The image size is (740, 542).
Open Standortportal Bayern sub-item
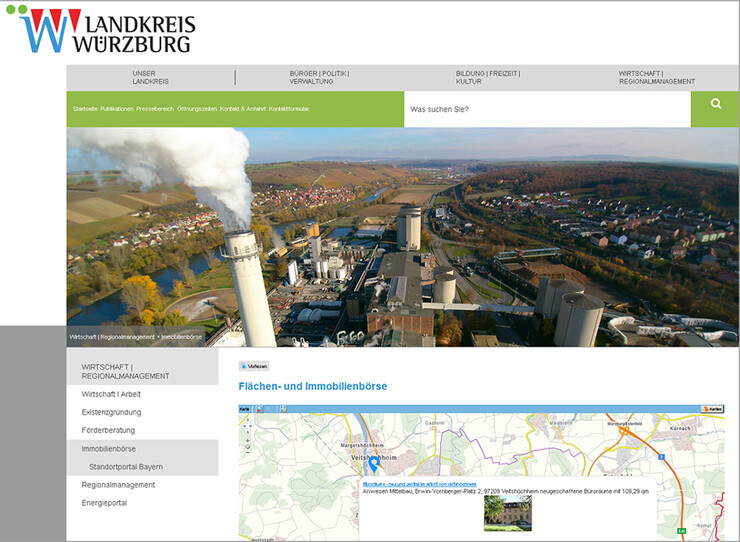125,467
